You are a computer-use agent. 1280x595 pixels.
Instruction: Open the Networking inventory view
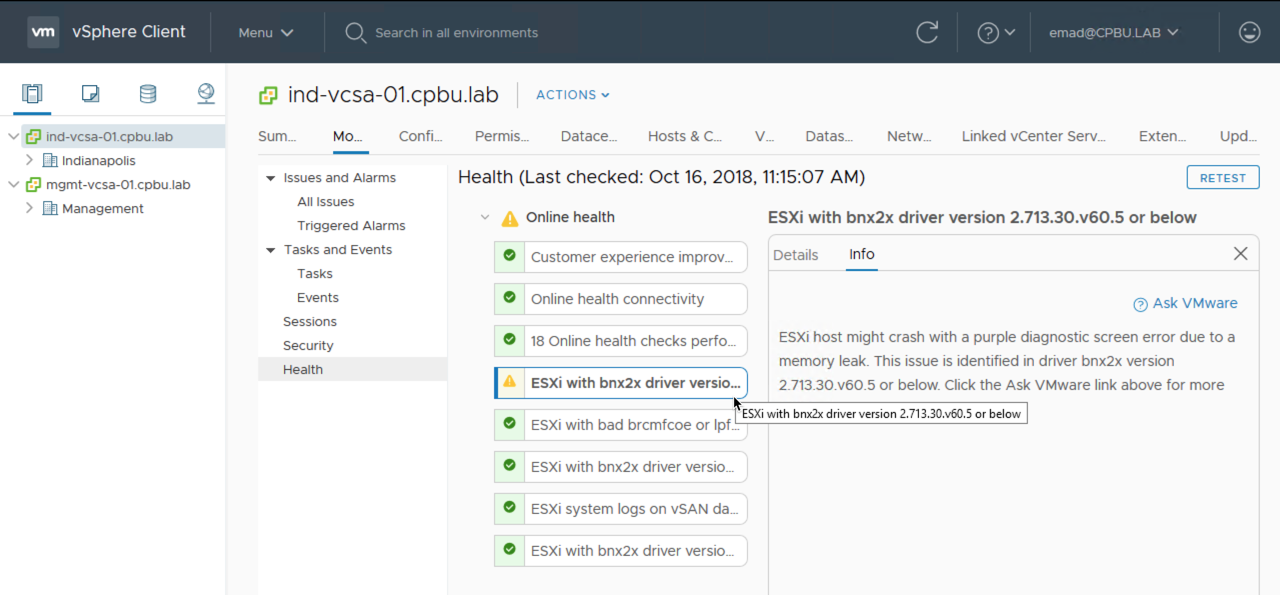point(206,94)
